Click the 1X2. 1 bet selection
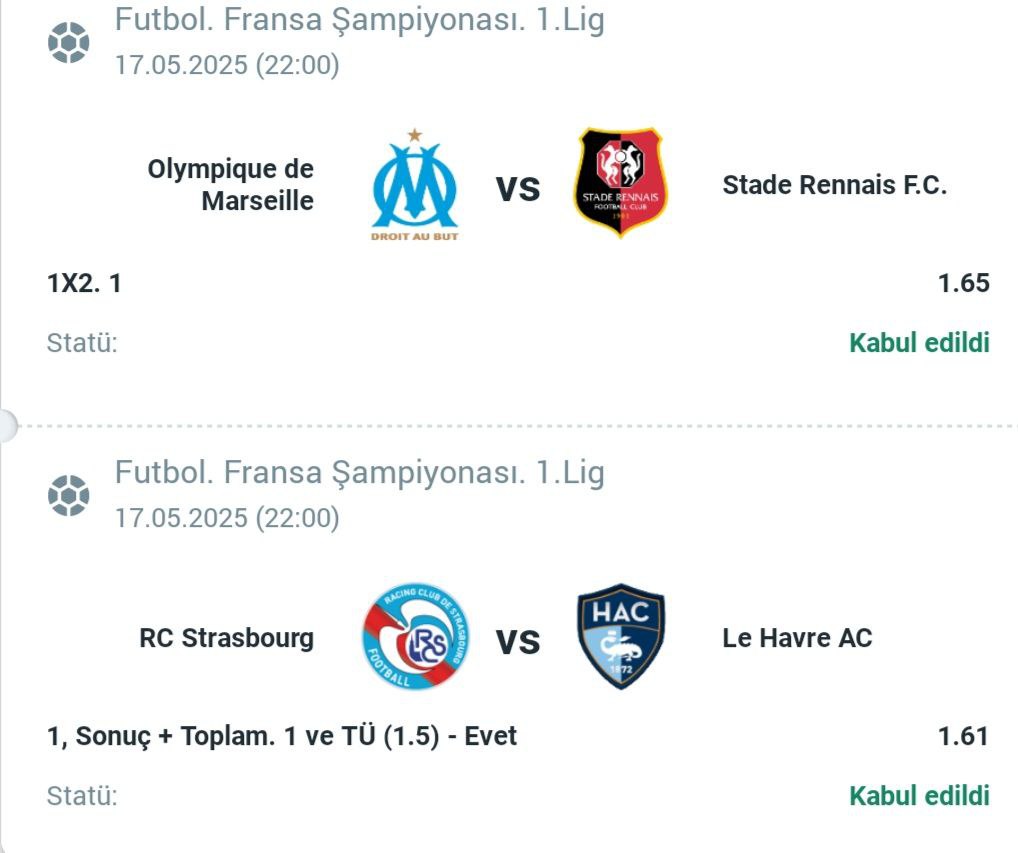 pyautogui.click(x=84, y=284)
